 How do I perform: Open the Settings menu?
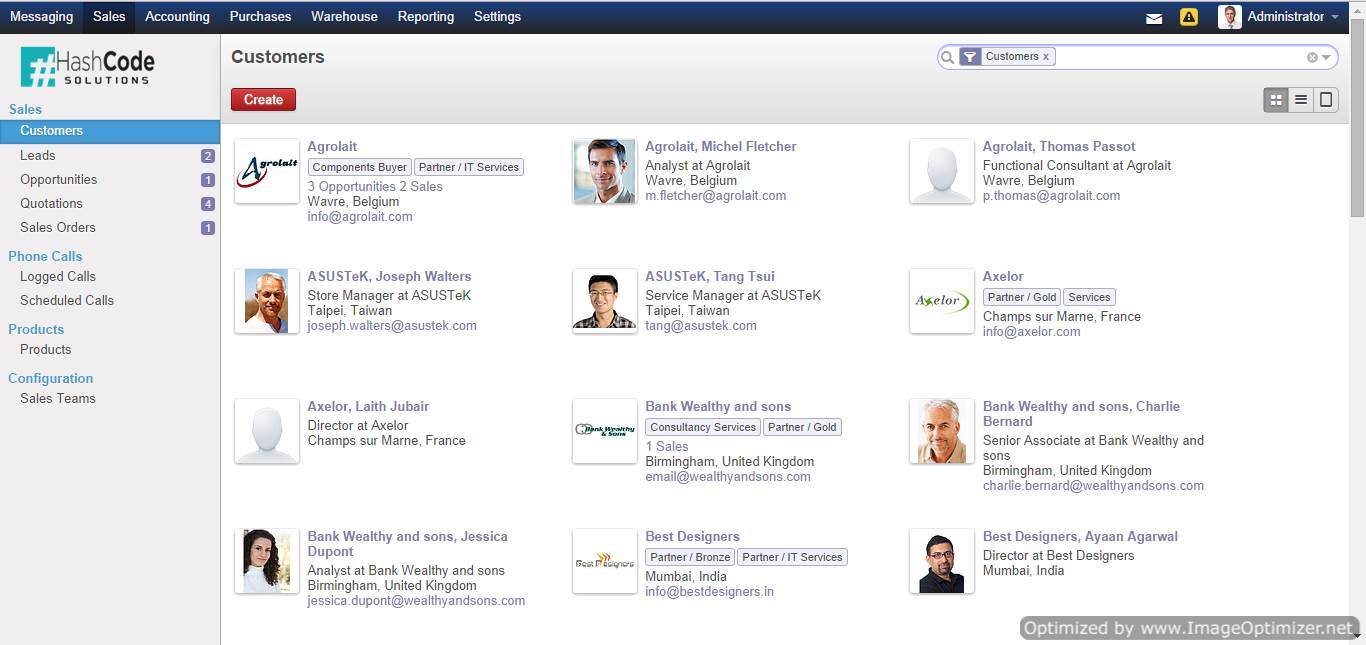pos(497,17)
